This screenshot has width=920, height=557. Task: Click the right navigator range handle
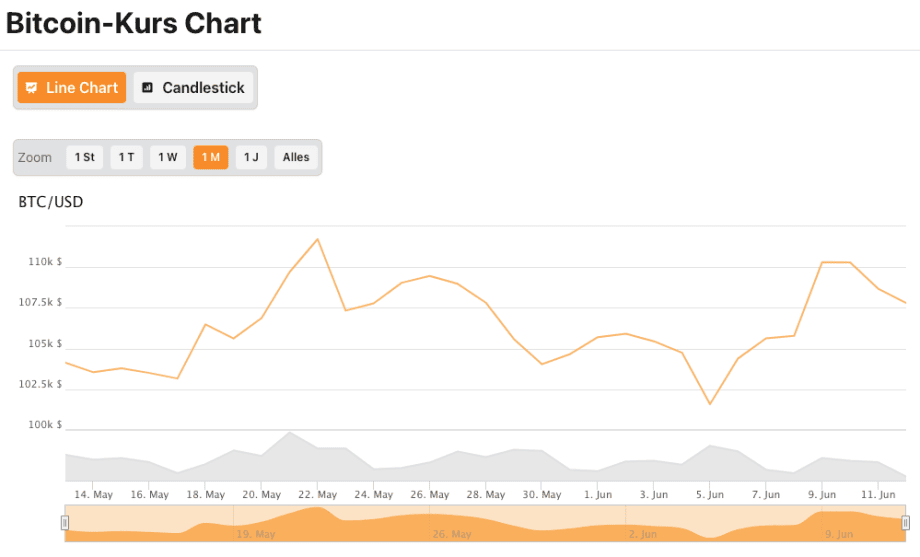pos(905,522)
